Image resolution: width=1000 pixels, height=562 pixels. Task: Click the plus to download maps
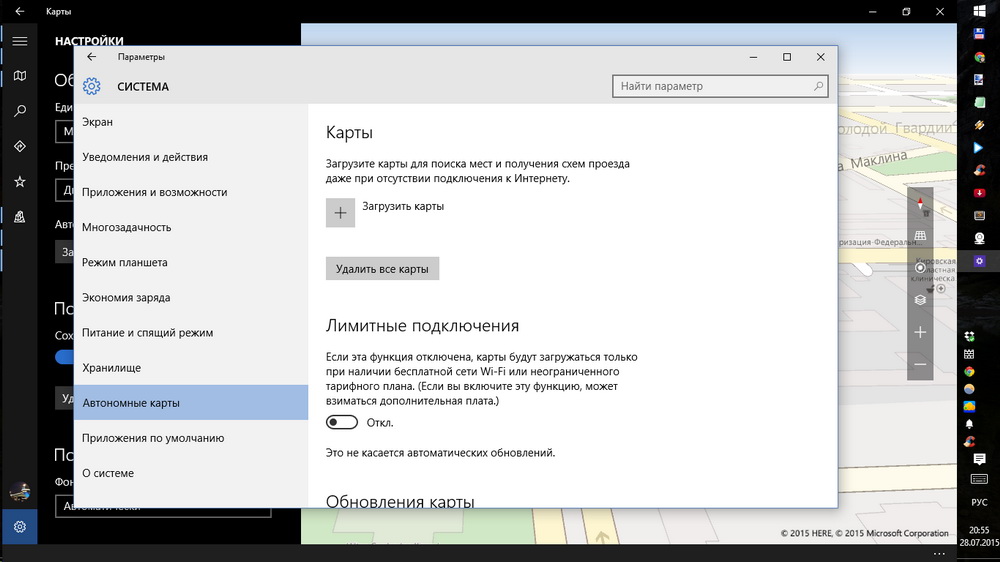[340, 213]
